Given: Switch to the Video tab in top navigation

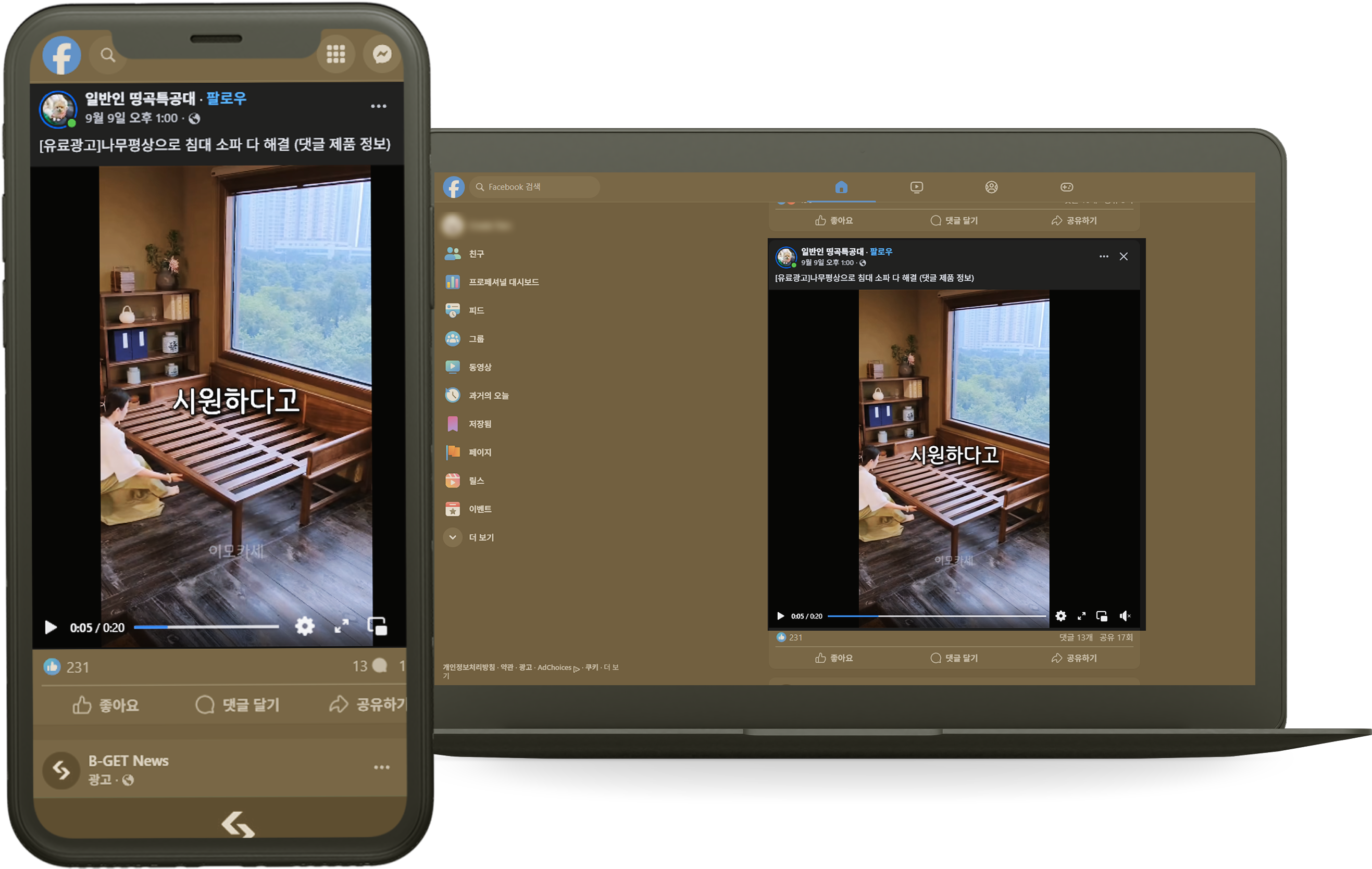Looking at the screenshot, I should point(916,187).
